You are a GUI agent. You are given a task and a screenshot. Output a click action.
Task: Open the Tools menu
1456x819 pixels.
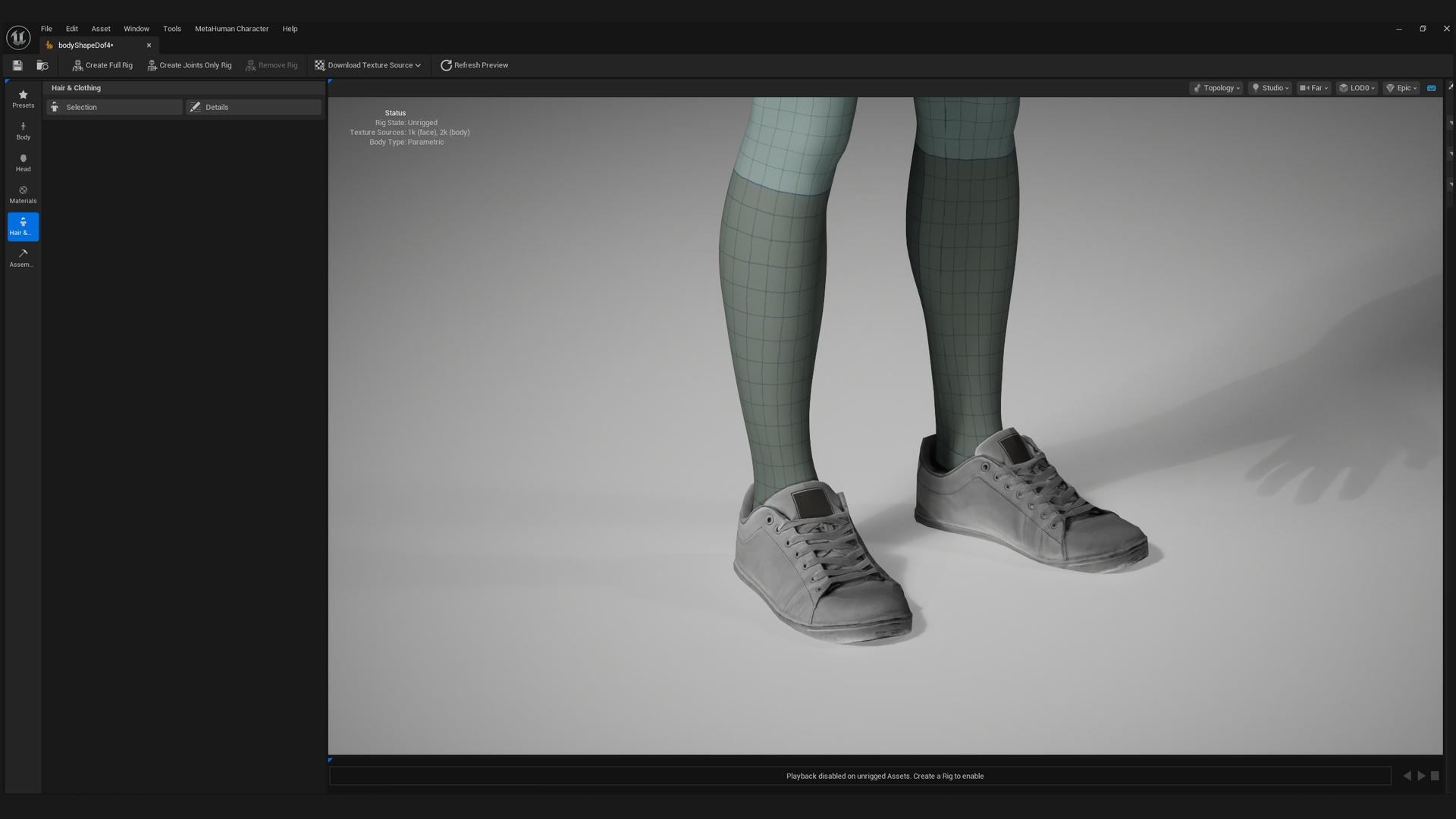[172, 29]
